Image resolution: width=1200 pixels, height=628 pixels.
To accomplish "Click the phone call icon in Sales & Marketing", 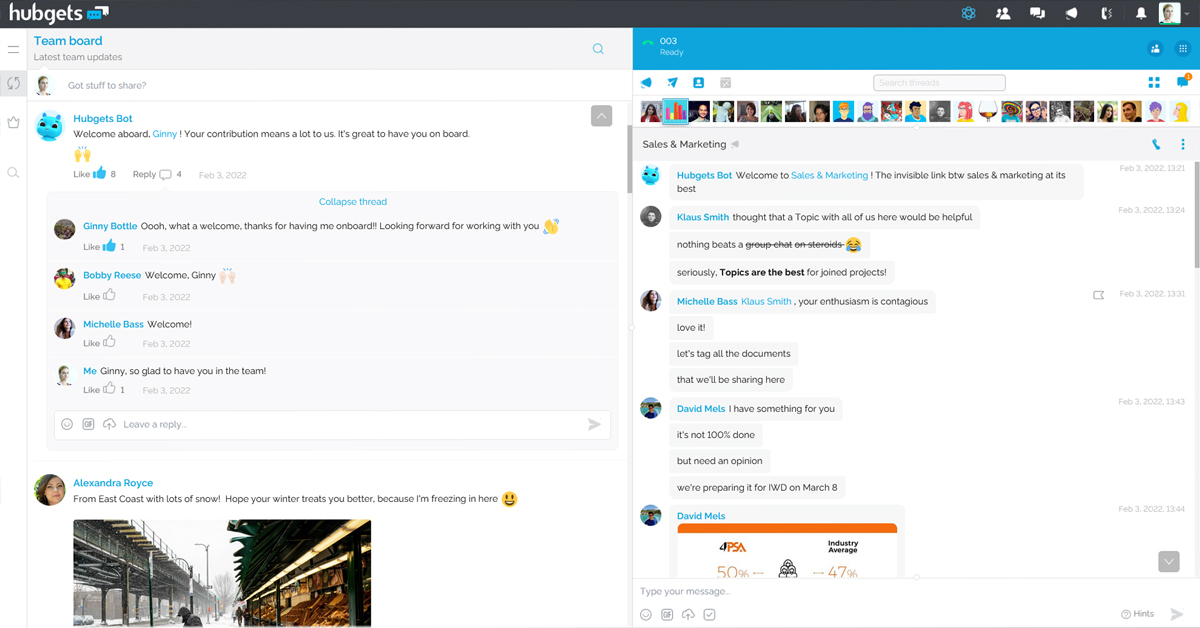I will pos(1157,145).
